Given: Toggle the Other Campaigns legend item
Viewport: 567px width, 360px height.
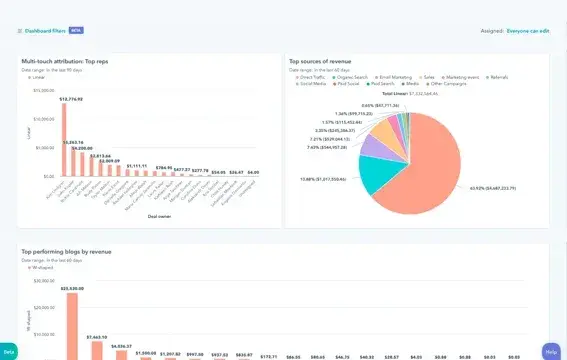Looking at the screenshot, I should tap(447, 84).
